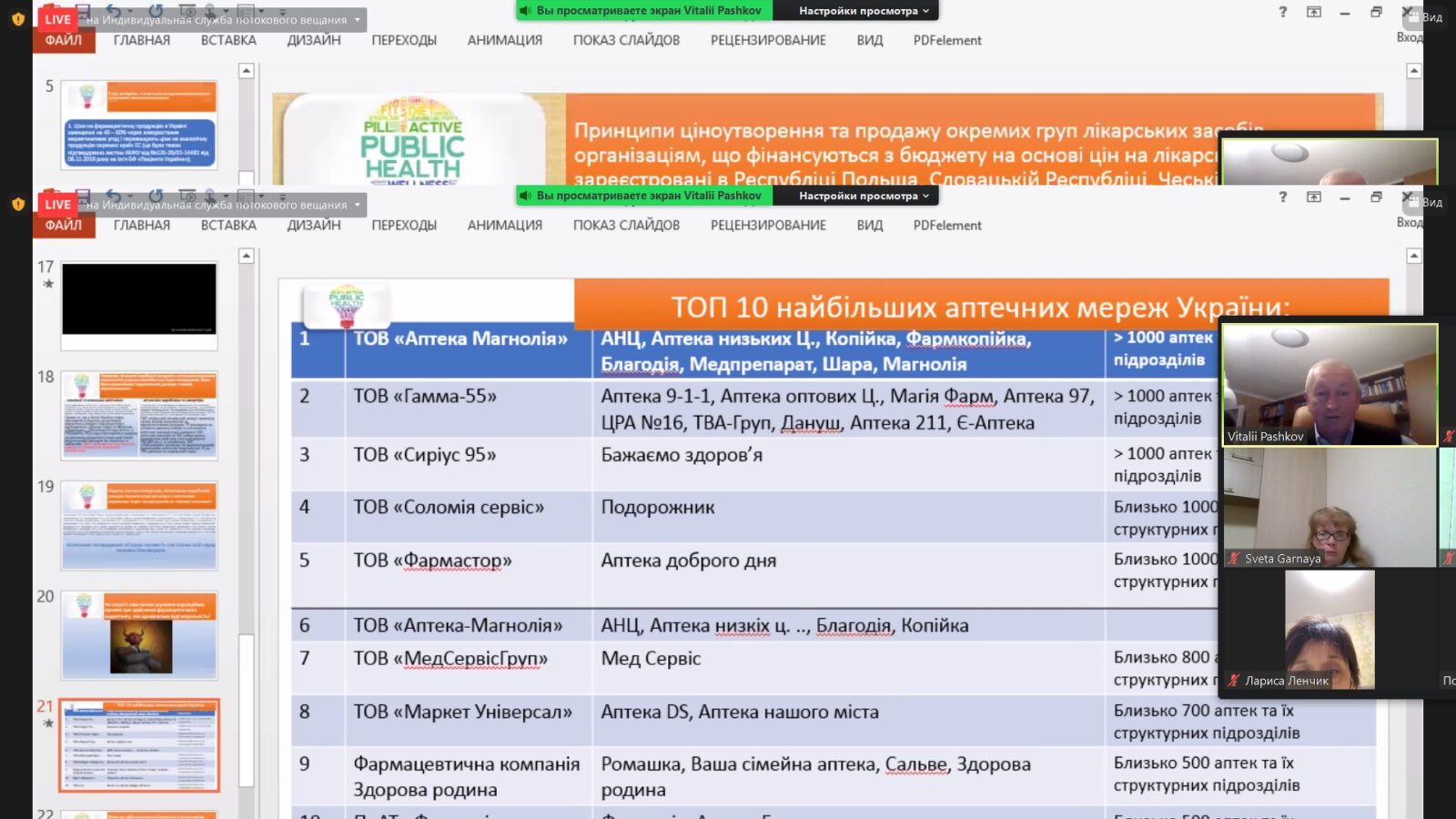Select Vitalii Pashkov video tile
This screenshot has height=819, width=1456.
[1330, 385]
